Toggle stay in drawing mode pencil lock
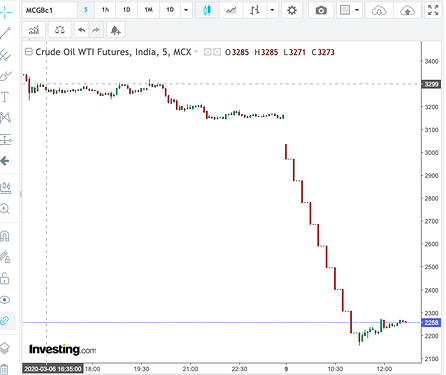The image size is (446, 375). [5, 257]
